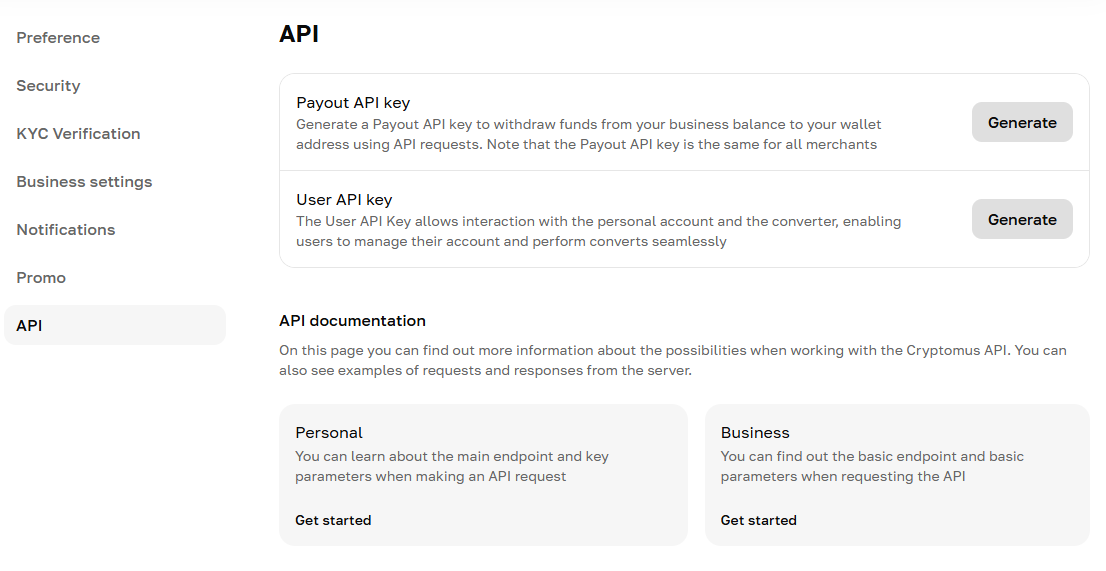The image size is (1106, 571).
Task: Click the main API page title
Action: click(x=299, y=34)
